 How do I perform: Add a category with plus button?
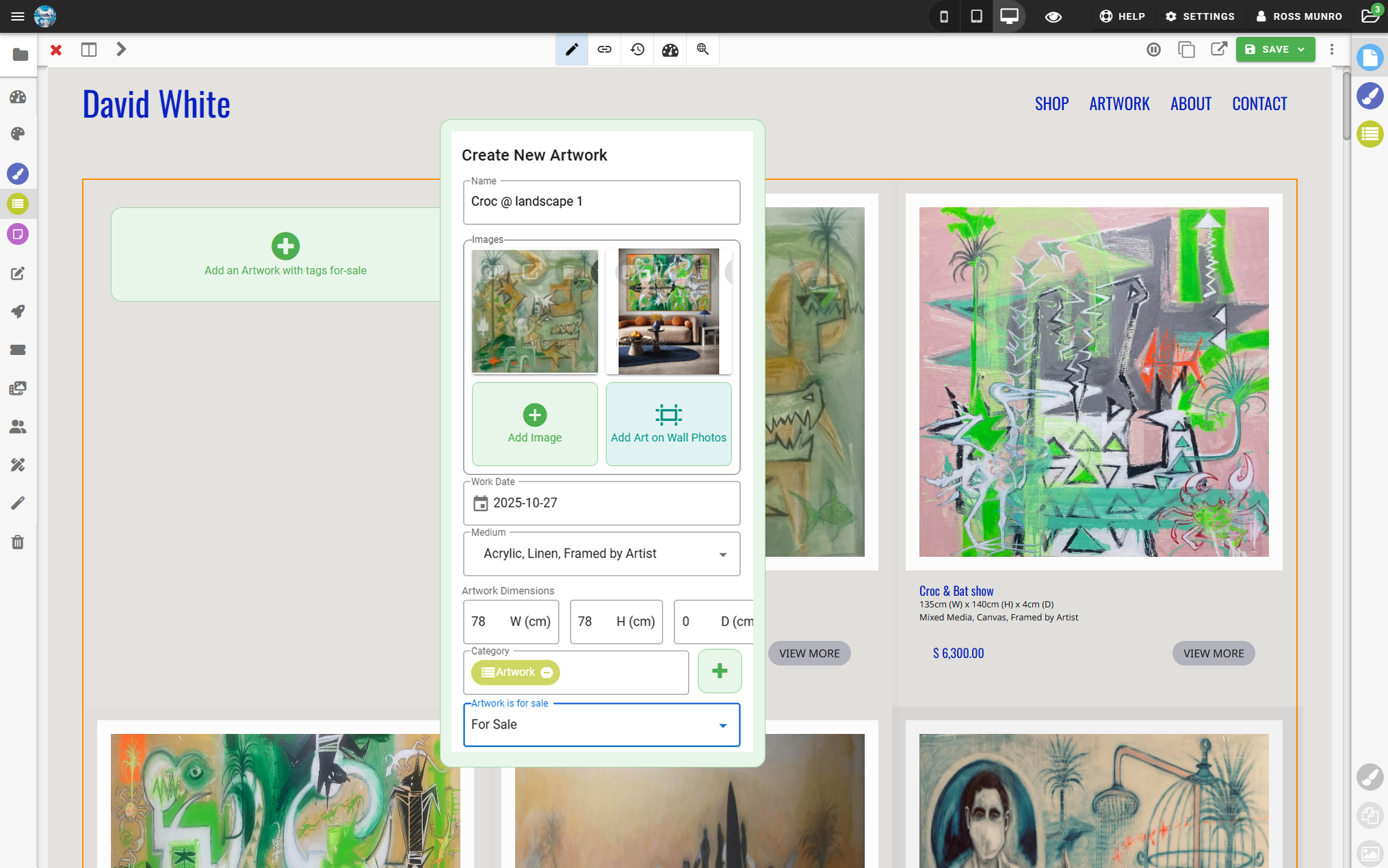click(x=720, y=671)
